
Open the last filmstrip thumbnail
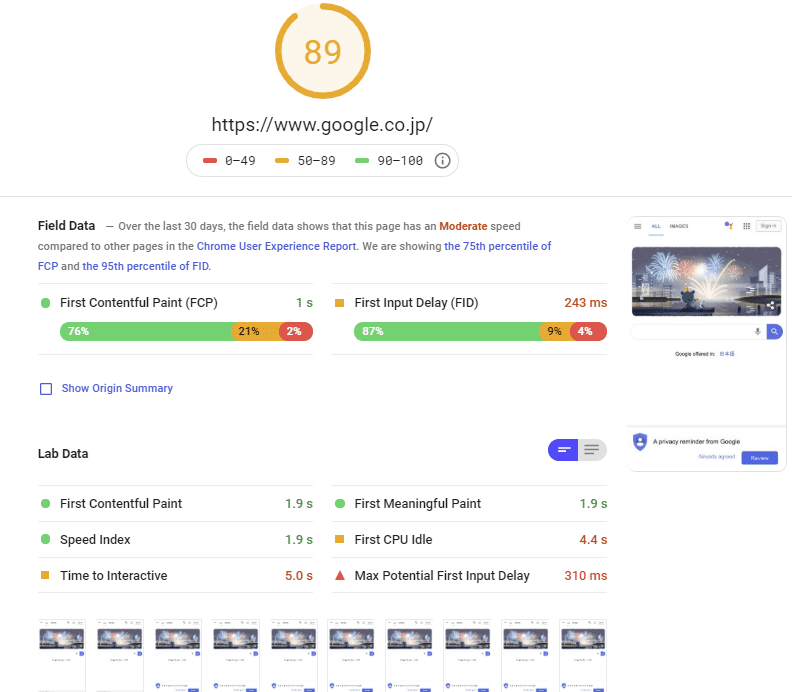tap(583, 655)
